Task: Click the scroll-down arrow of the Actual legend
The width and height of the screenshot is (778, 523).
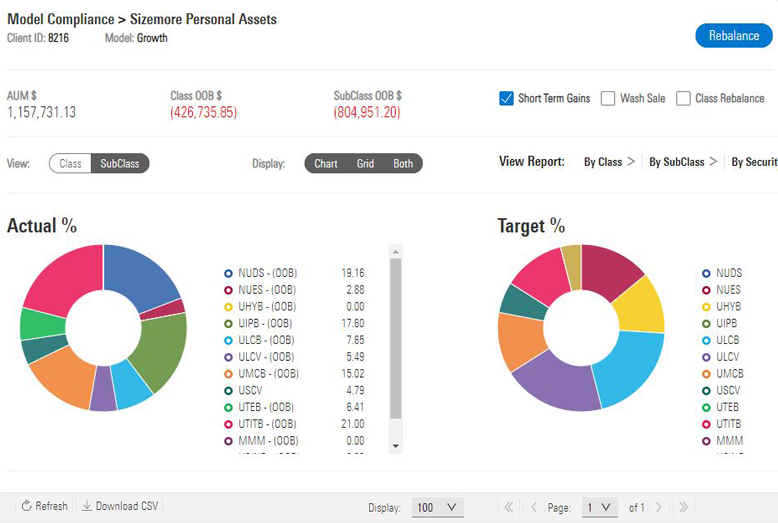Action: [395, 446]
